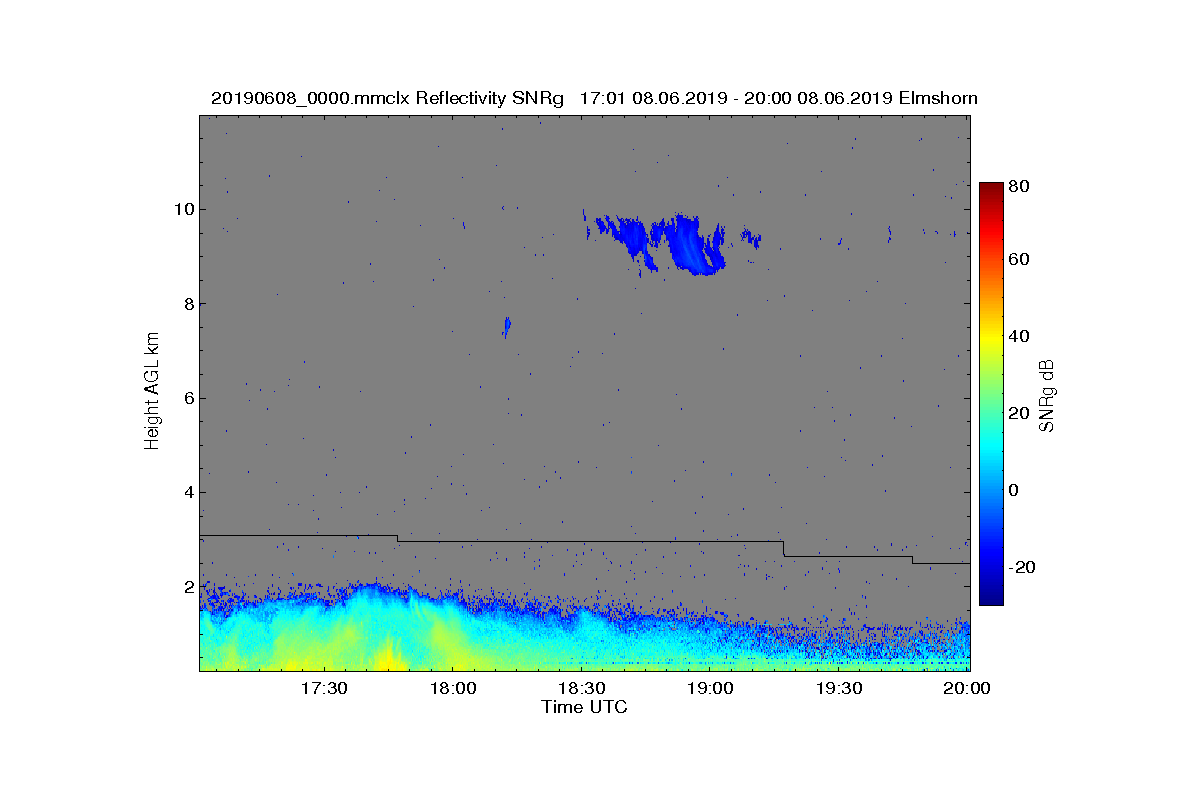The image size is (1200, 800).
Task: Click the 19:30 time tick label
Action: coord(840,689)
